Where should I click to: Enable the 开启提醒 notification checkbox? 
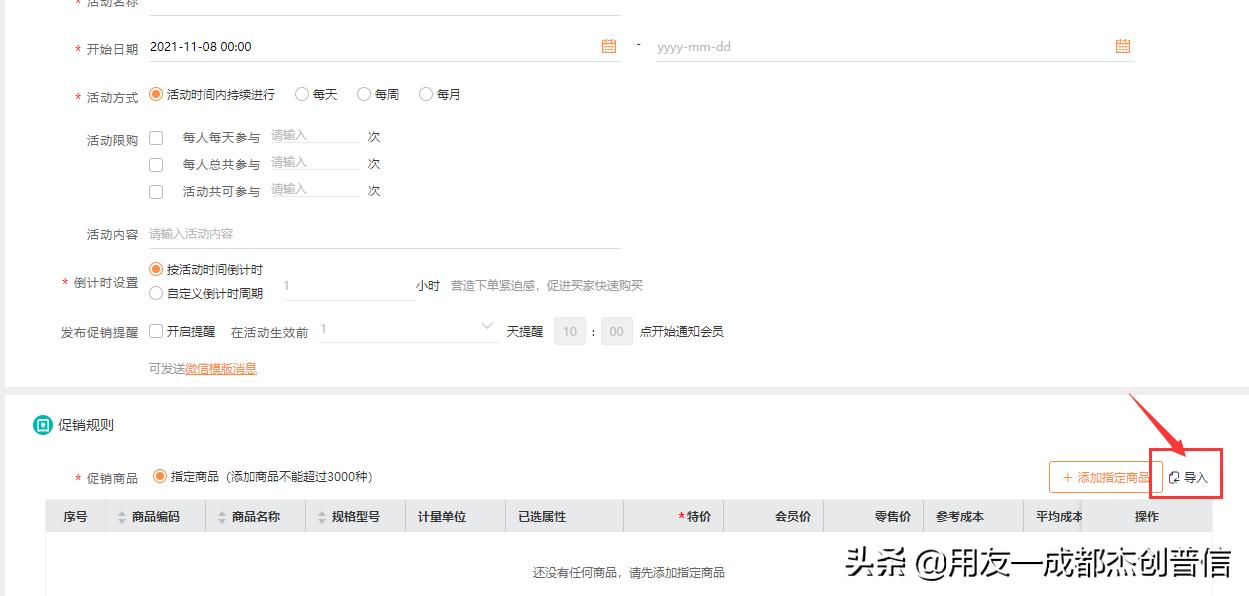tap(156, 331)
